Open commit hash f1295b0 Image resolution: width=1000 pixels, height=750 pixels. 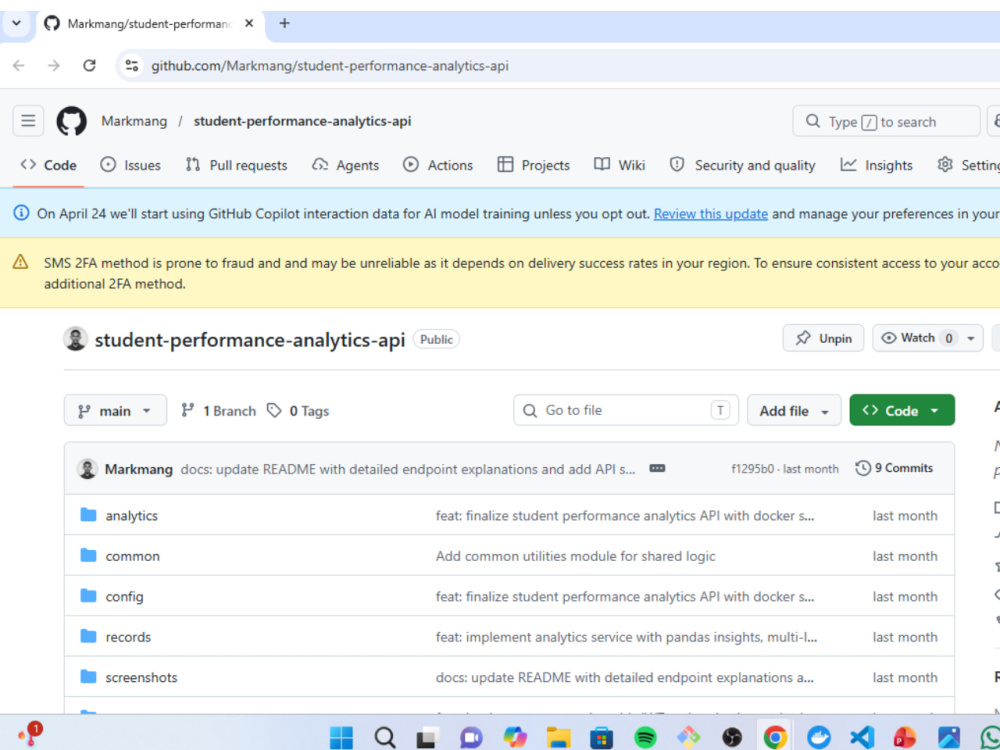pyautogui.click(x=753, y=469)
